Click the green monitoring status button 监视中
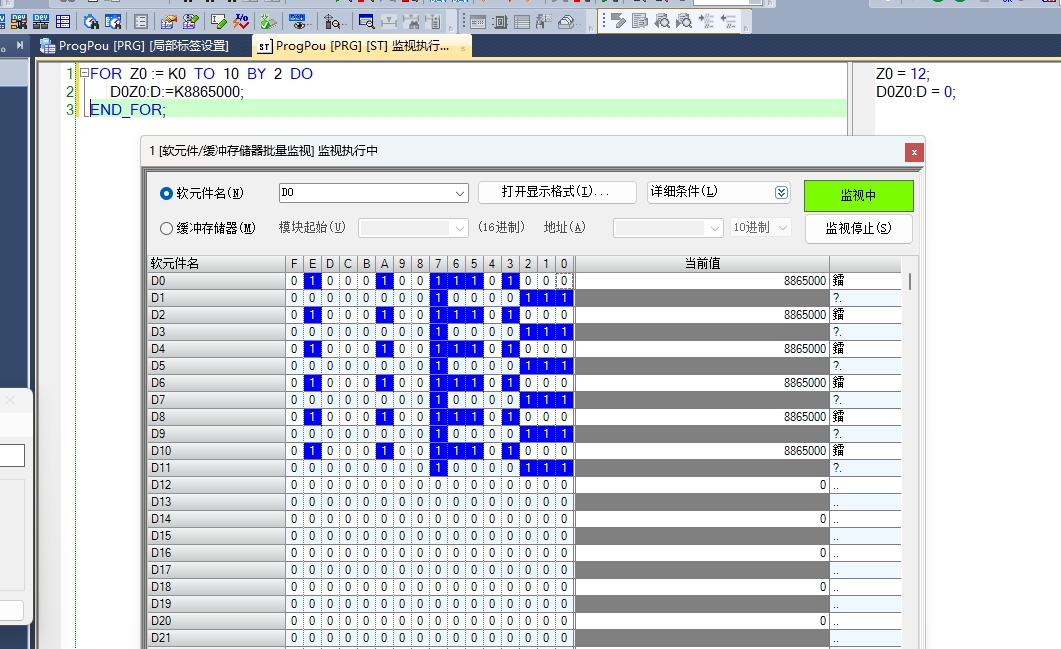1061x649 pixels. click(858, 196)
